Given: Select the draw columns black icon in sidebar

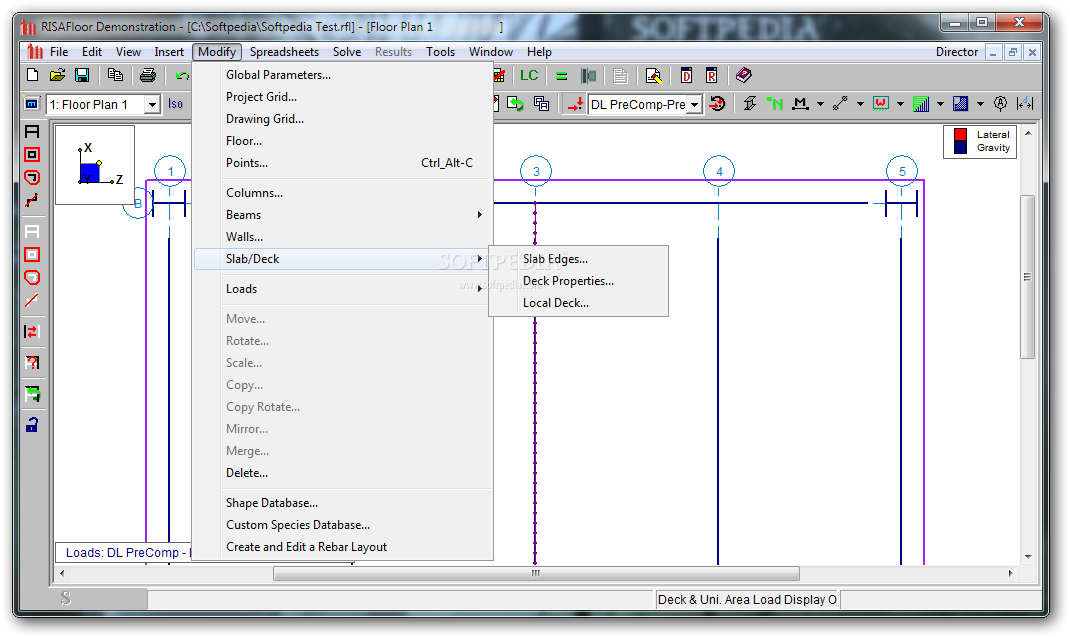Looking at the screenshot, I should pyautogui.click(x=32, y=132).
